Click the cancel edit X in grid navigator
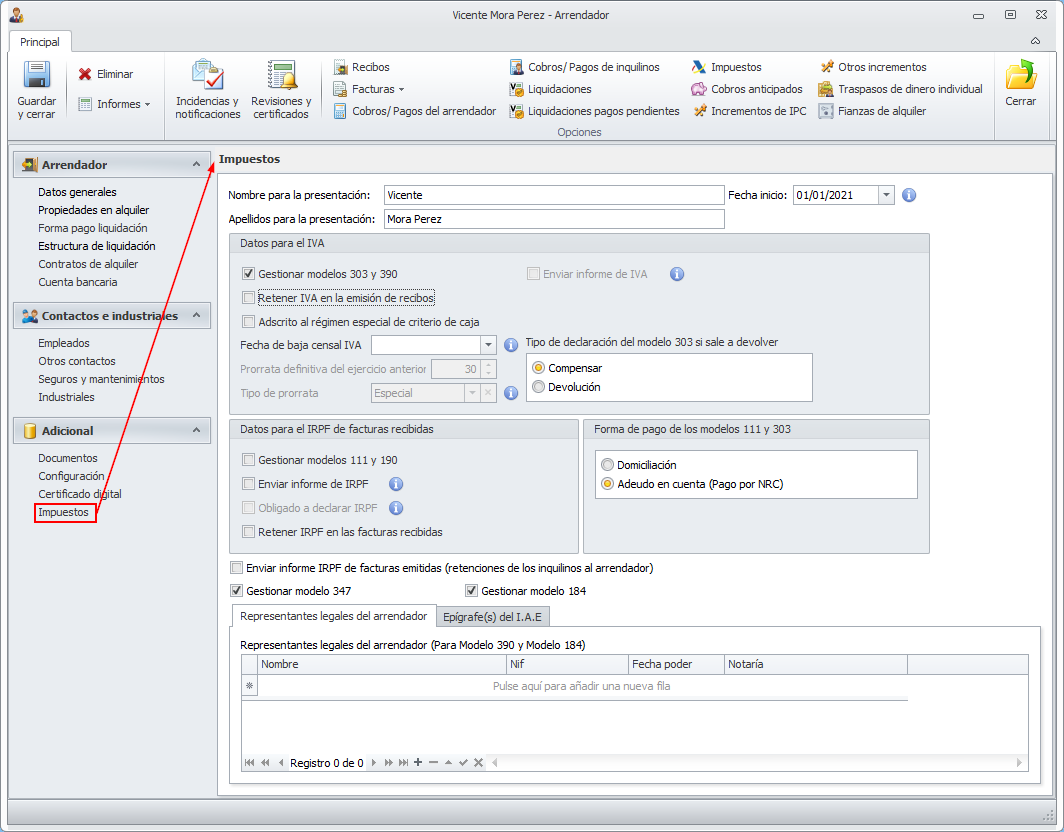 coord(478,762)
